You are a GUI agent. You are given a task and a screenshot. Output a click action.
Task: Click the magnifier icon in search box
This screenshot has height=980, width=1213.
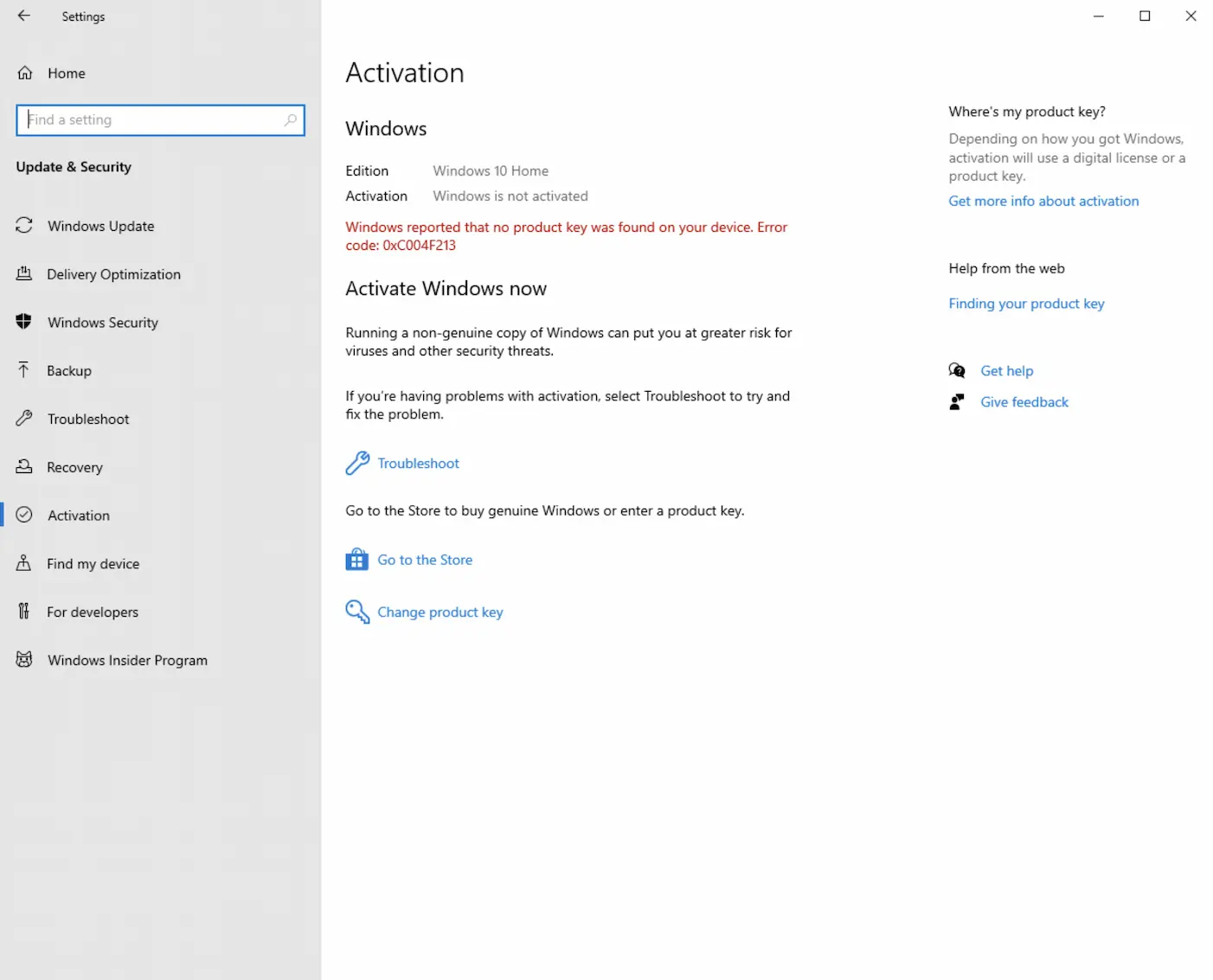pyautogui.click(x=291, y=120)
